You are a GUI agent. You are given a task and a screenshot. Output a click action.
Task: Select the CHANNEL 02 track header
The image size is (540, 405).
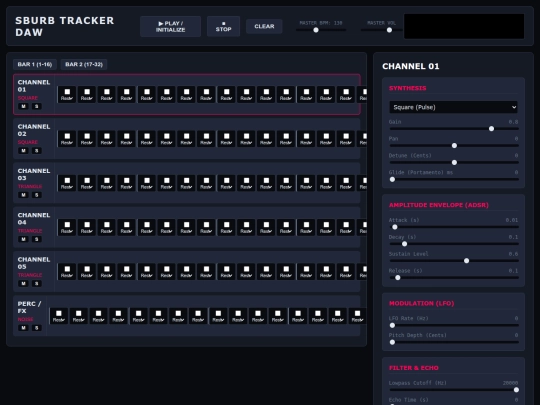click(34, 138)
